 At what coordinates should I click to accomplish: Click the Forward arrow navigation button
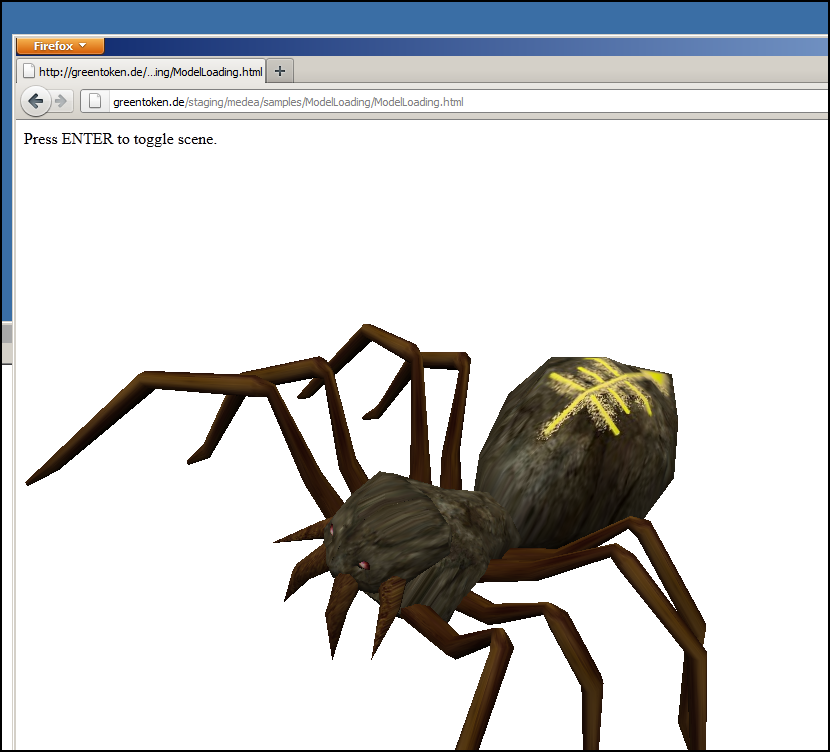[x=61, y=101]
